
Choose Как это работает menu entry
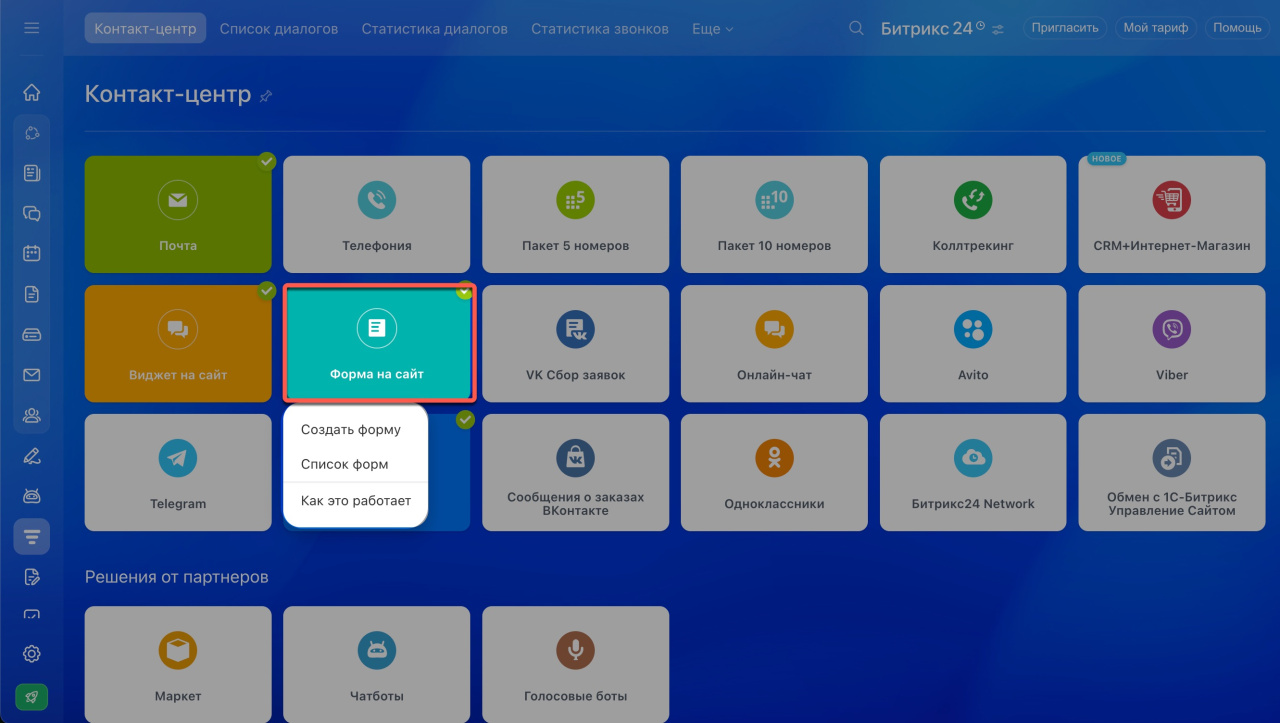coord(355,500)
